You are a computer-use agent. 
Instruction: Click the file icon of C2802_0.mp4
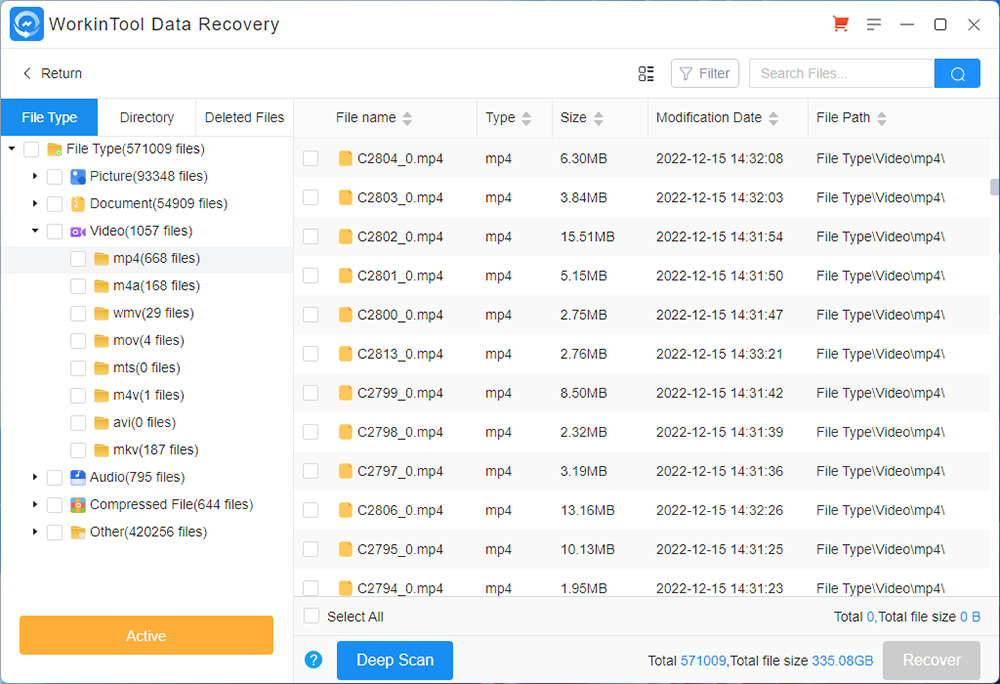click(345, 236)
